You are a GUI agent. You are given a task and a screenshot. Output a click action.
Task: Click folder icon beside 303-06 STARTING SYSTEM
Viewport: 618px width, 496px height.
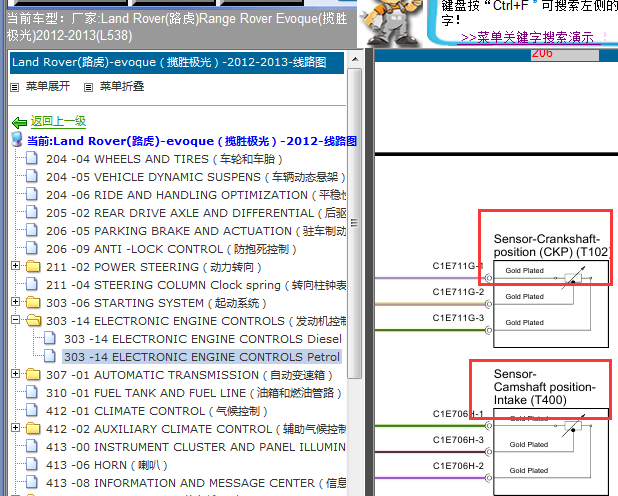click(x=33, y=303)
